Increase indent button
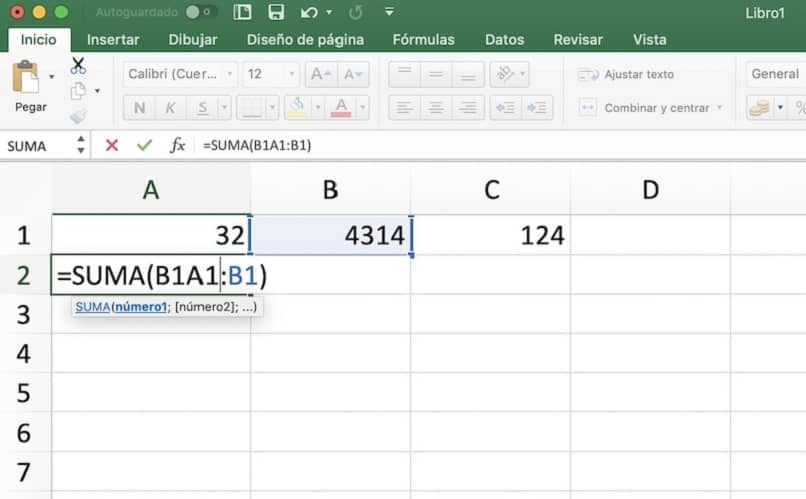 click(537, 107)
